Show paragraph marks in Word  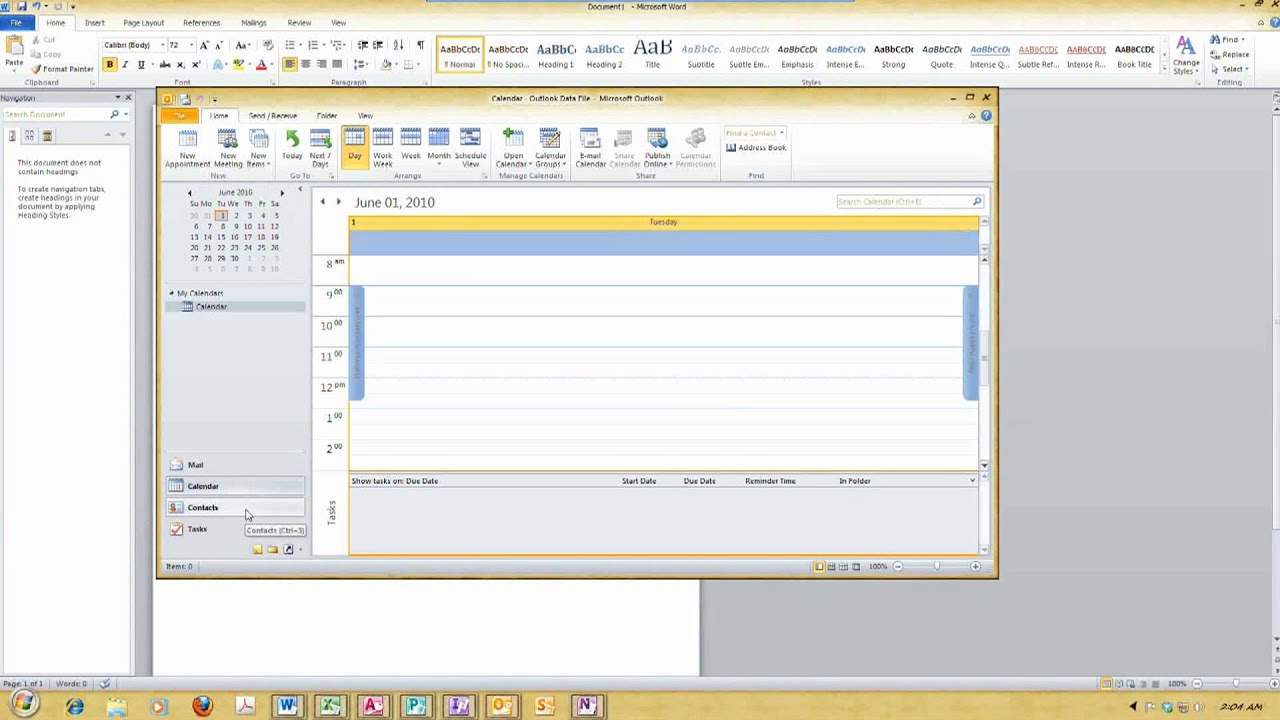tap(420, 45)
